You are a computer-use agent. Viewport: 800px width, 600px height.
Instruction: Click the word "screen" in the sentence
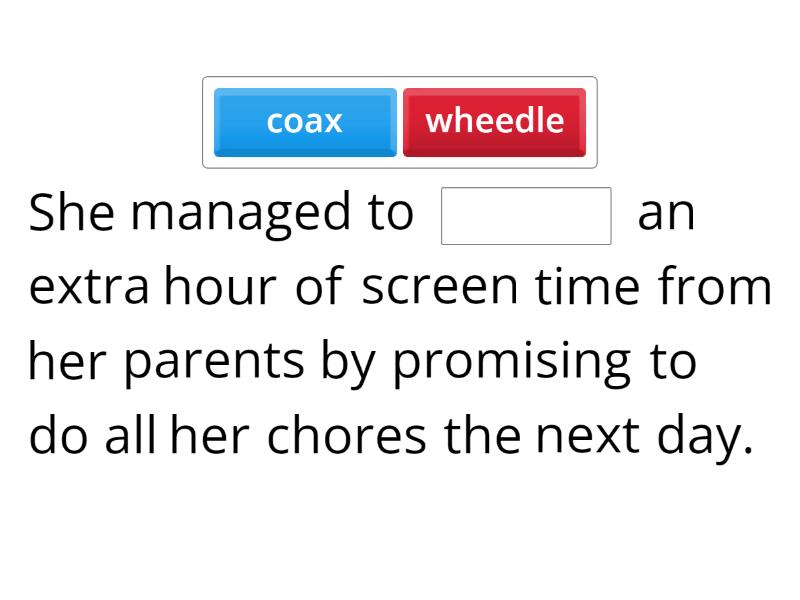coord(441,287)
